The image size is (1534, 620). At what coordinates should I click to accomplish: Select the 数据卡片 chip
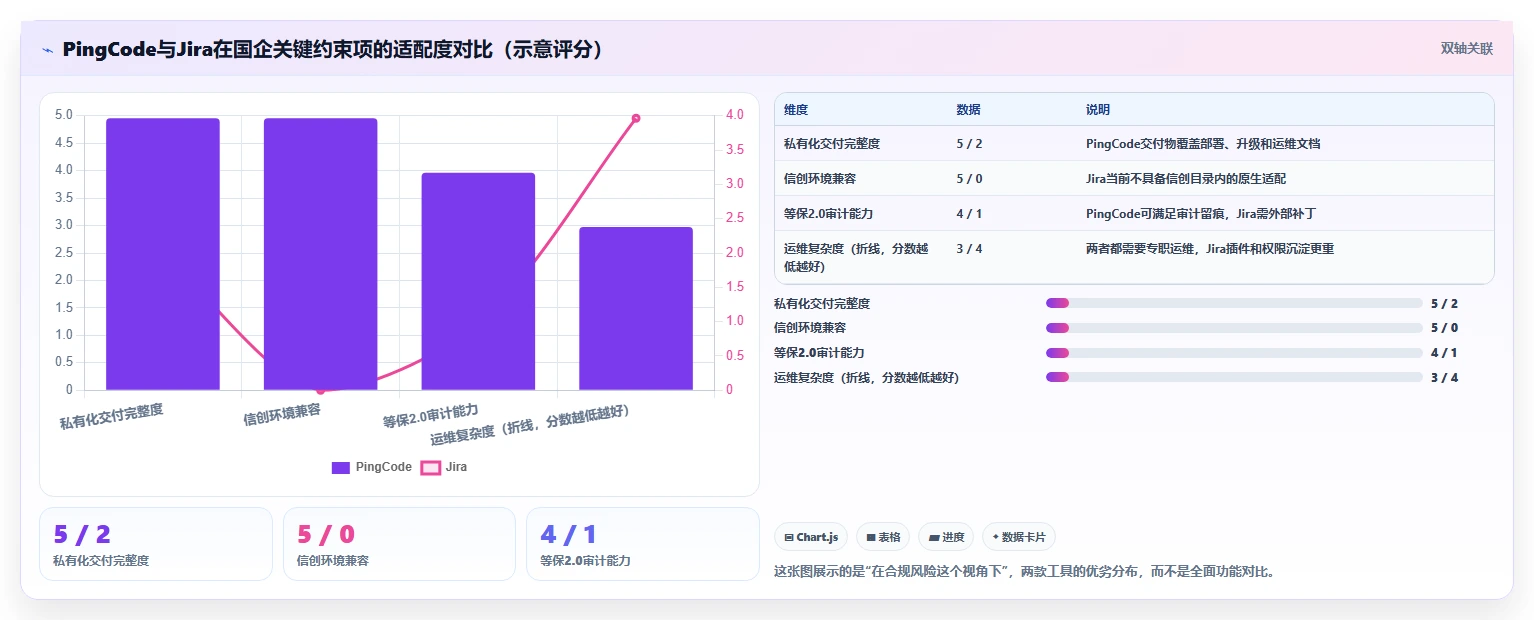click(x=1019, y=537)
